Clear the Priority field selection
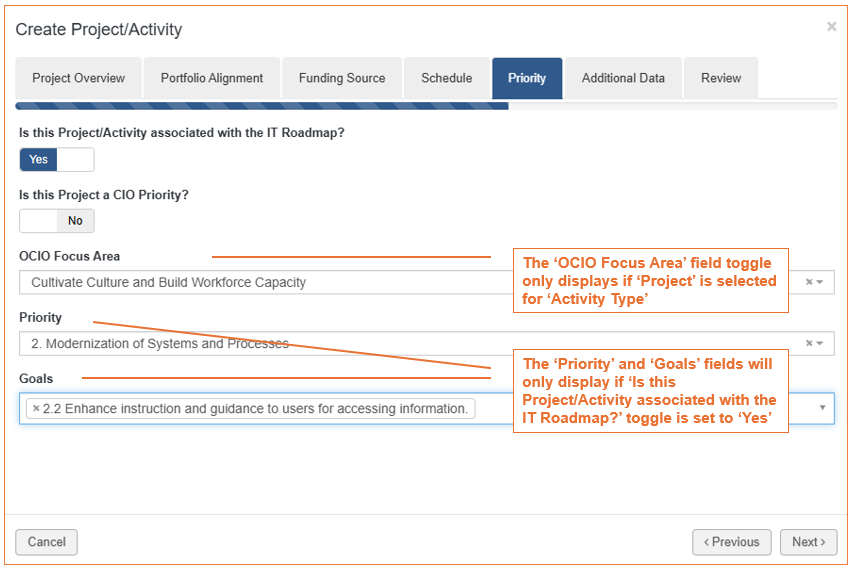 pos(809,343)
